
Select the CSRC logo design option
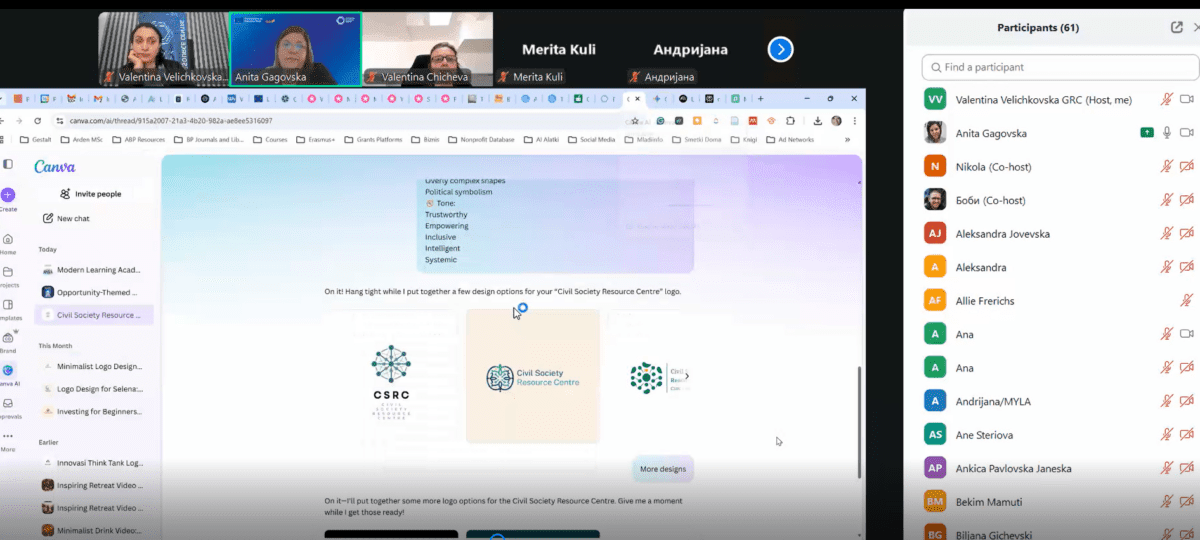click(x=390, y=378)
